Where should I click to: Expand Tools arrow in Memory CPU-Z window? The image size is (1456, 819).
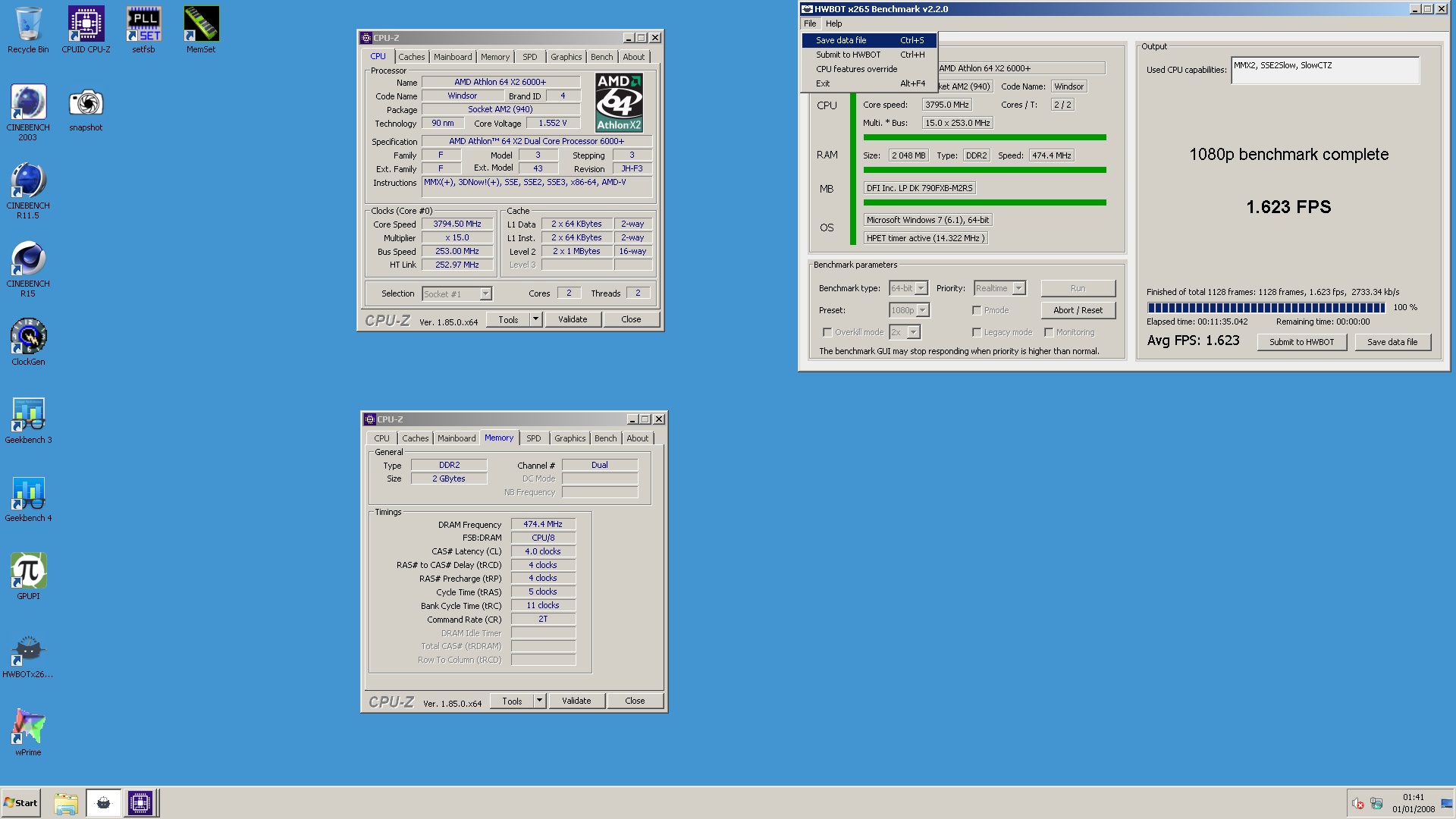click(539, 701)
